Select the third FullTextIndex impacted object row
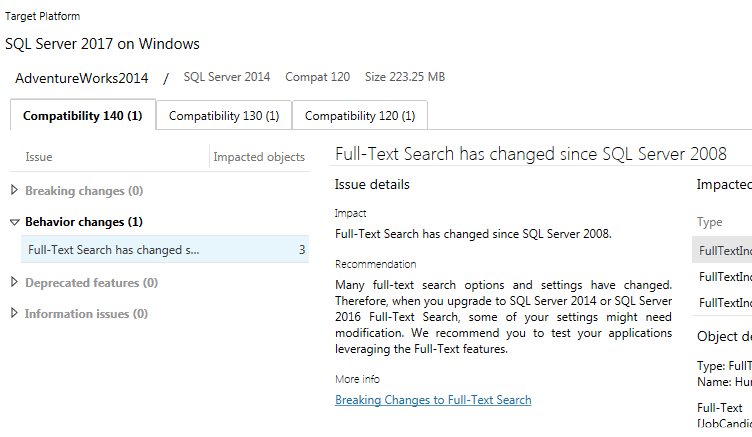 (722, 303)
